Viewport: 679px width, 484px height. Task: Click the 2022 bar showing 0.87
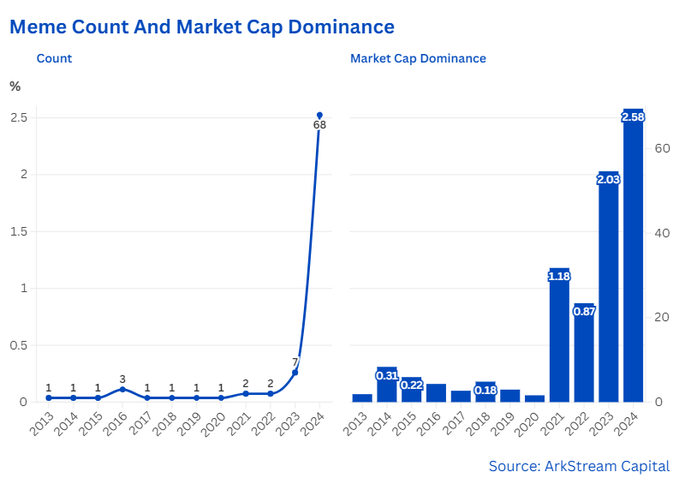pyautogui.click(x=584, y=353)
